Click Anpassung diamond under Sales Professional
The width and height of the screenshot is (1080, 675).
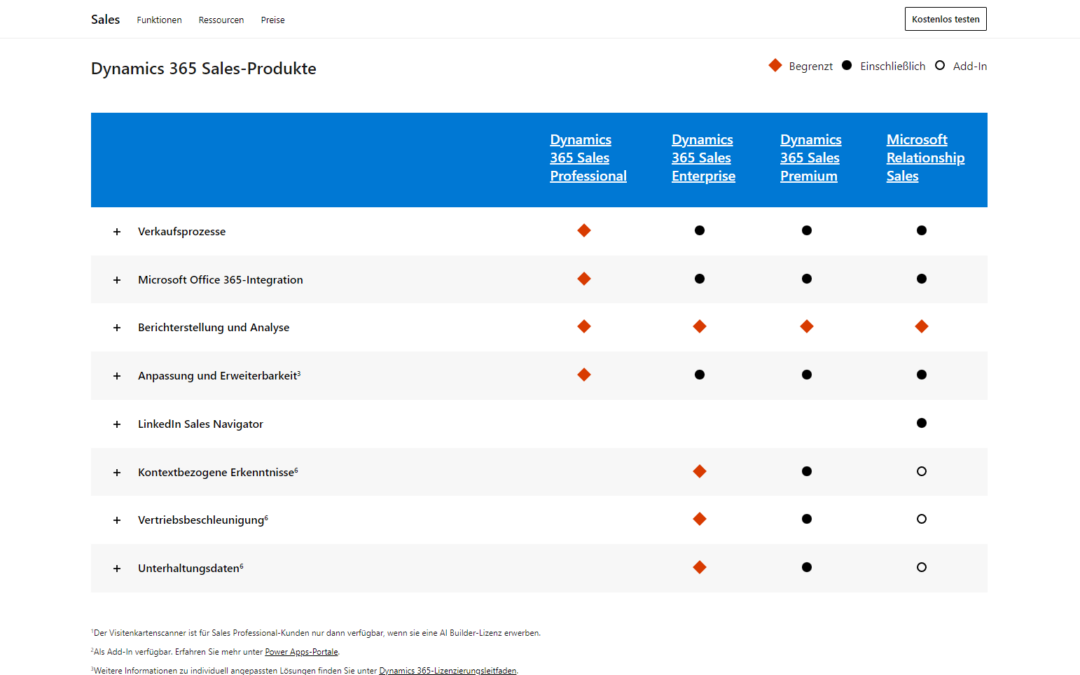[584, 375]
